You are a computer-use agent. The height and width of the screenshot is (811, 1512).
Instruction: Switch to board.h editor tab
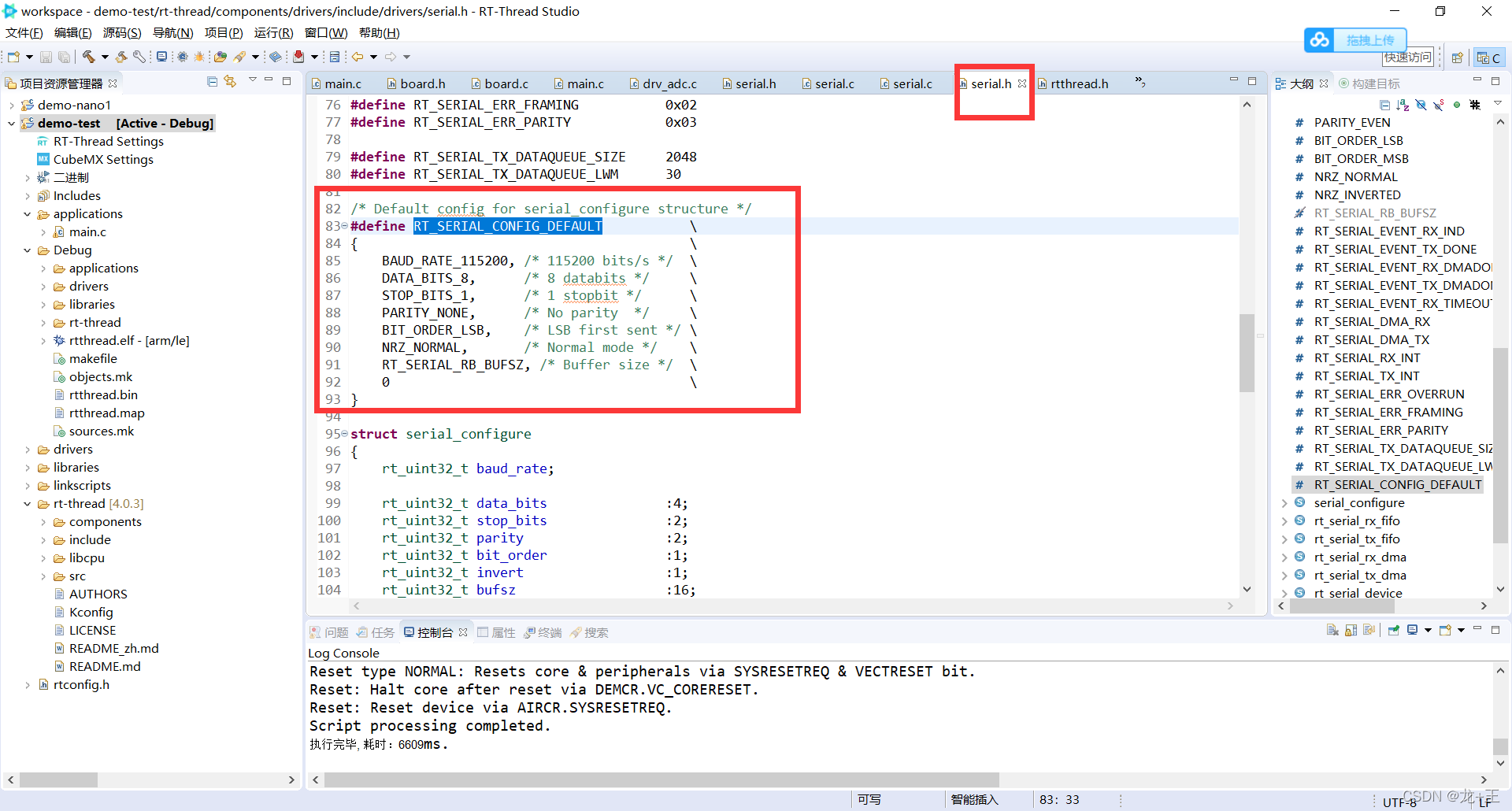click(x=416, y=83)
